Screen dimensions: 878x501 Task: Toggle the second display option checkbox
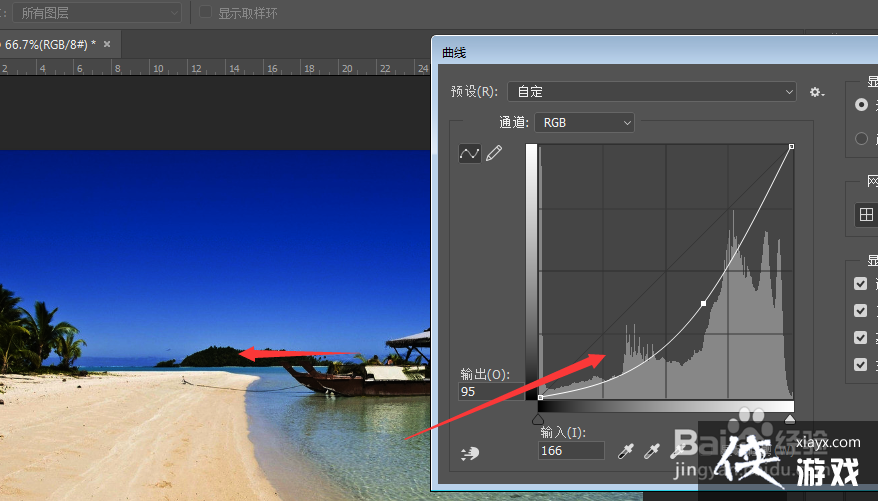[860, 311]
